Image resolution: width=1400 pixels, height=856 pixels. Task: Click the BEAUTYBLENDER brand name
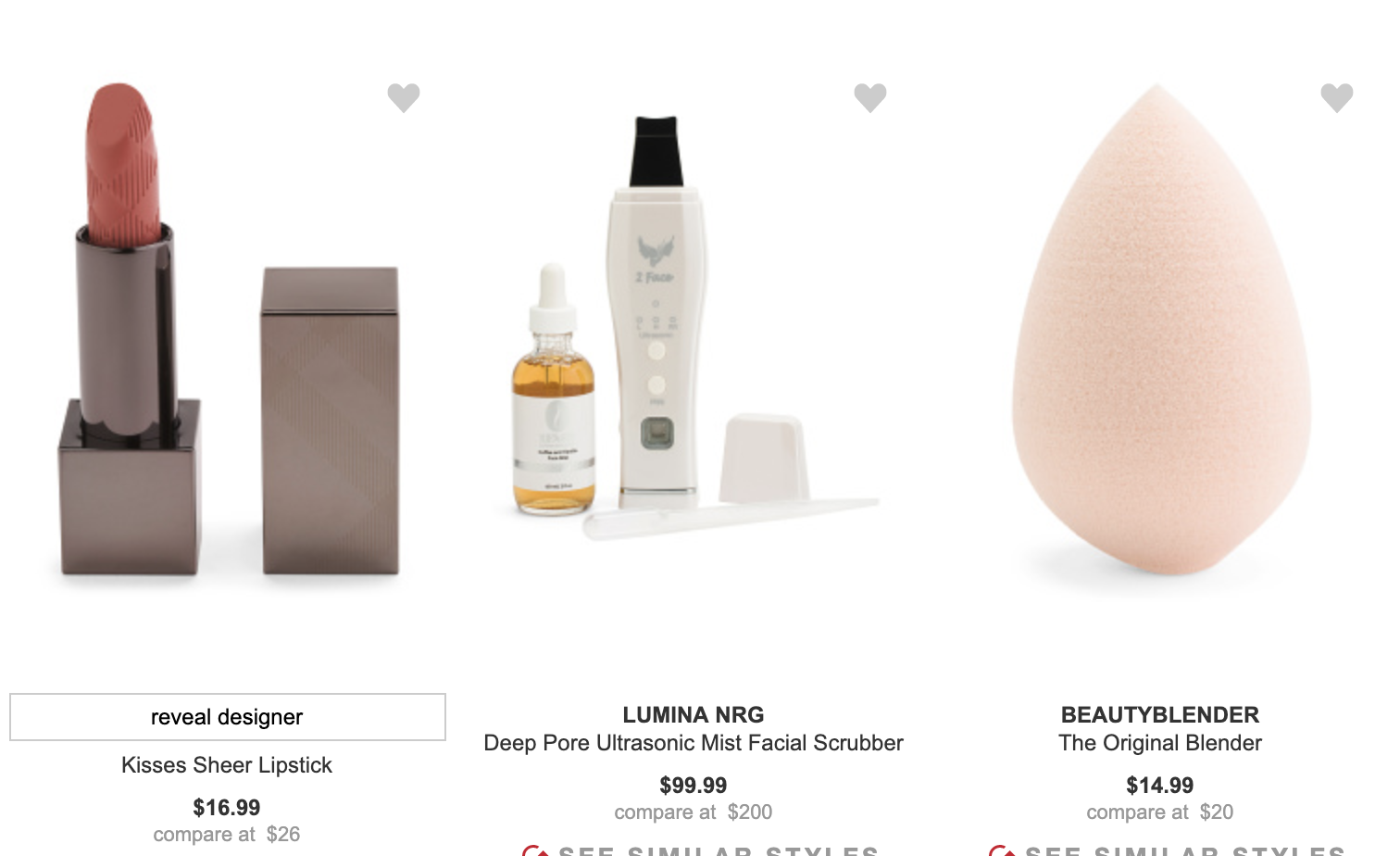pos(1160,715)
